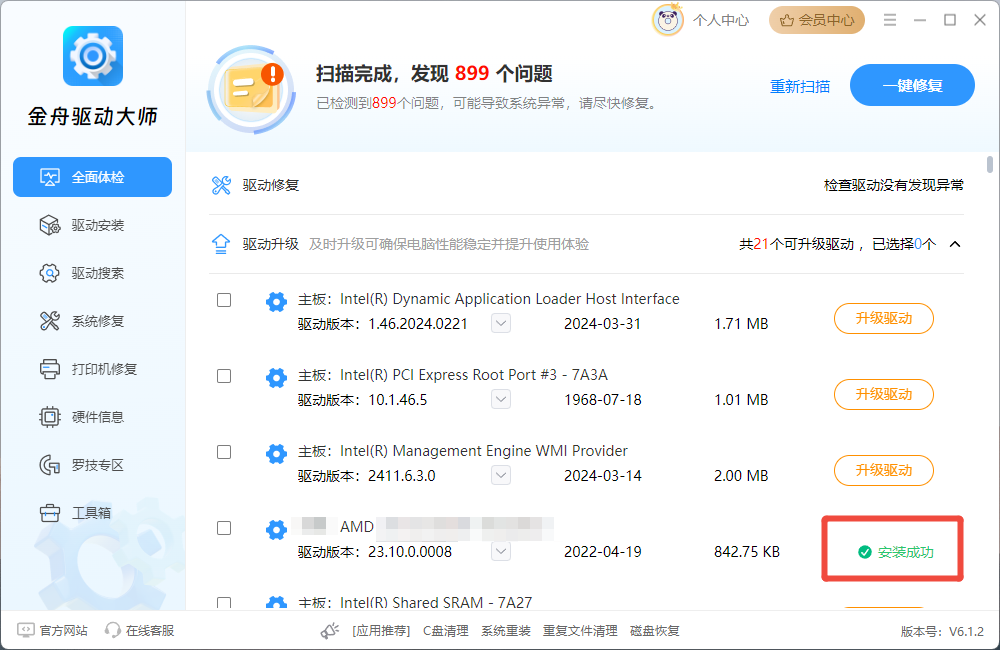Click the version number V6.1.2 text
The height and width of the screenshot is (650, 1000).
(966, 632)
